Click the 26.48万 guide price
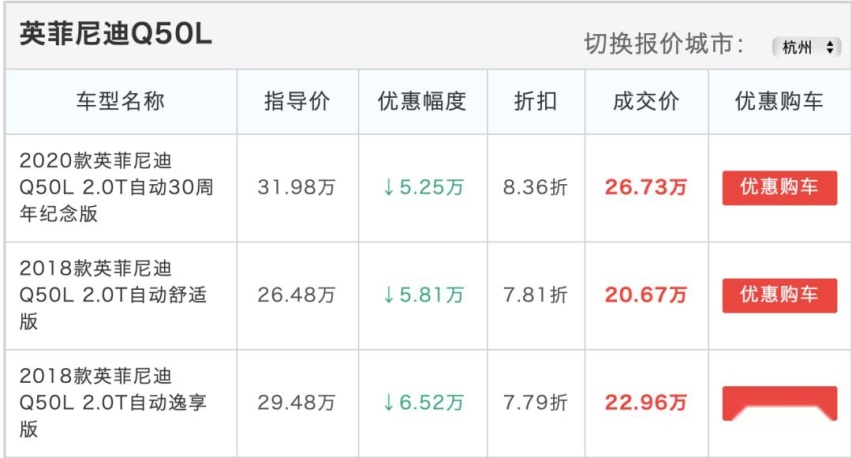852x458 pixels. (296, 295)
